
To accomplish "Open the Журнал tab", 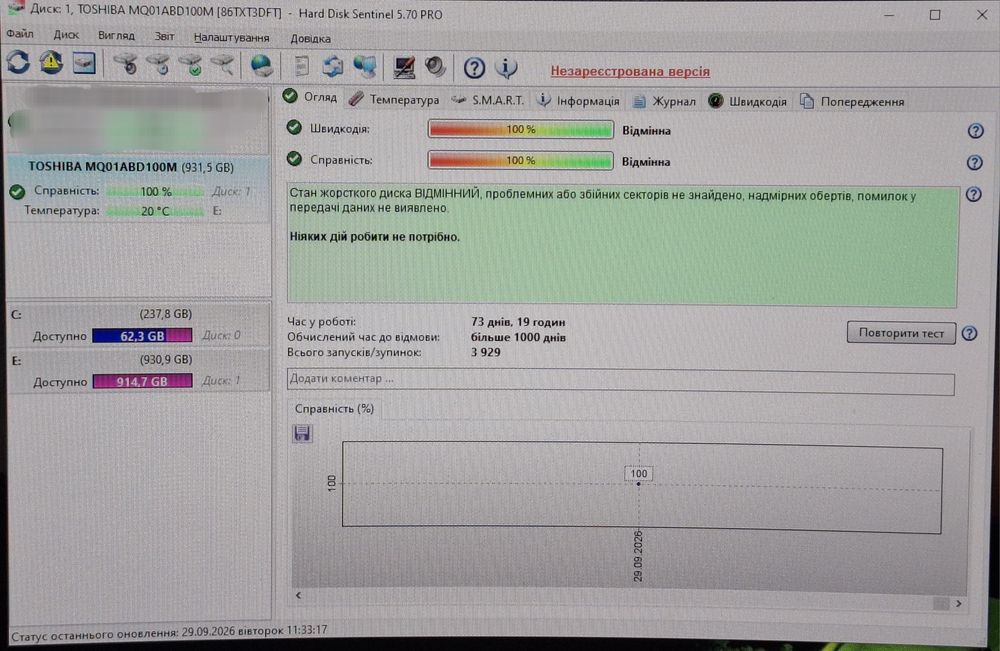I will coord(664,101).
